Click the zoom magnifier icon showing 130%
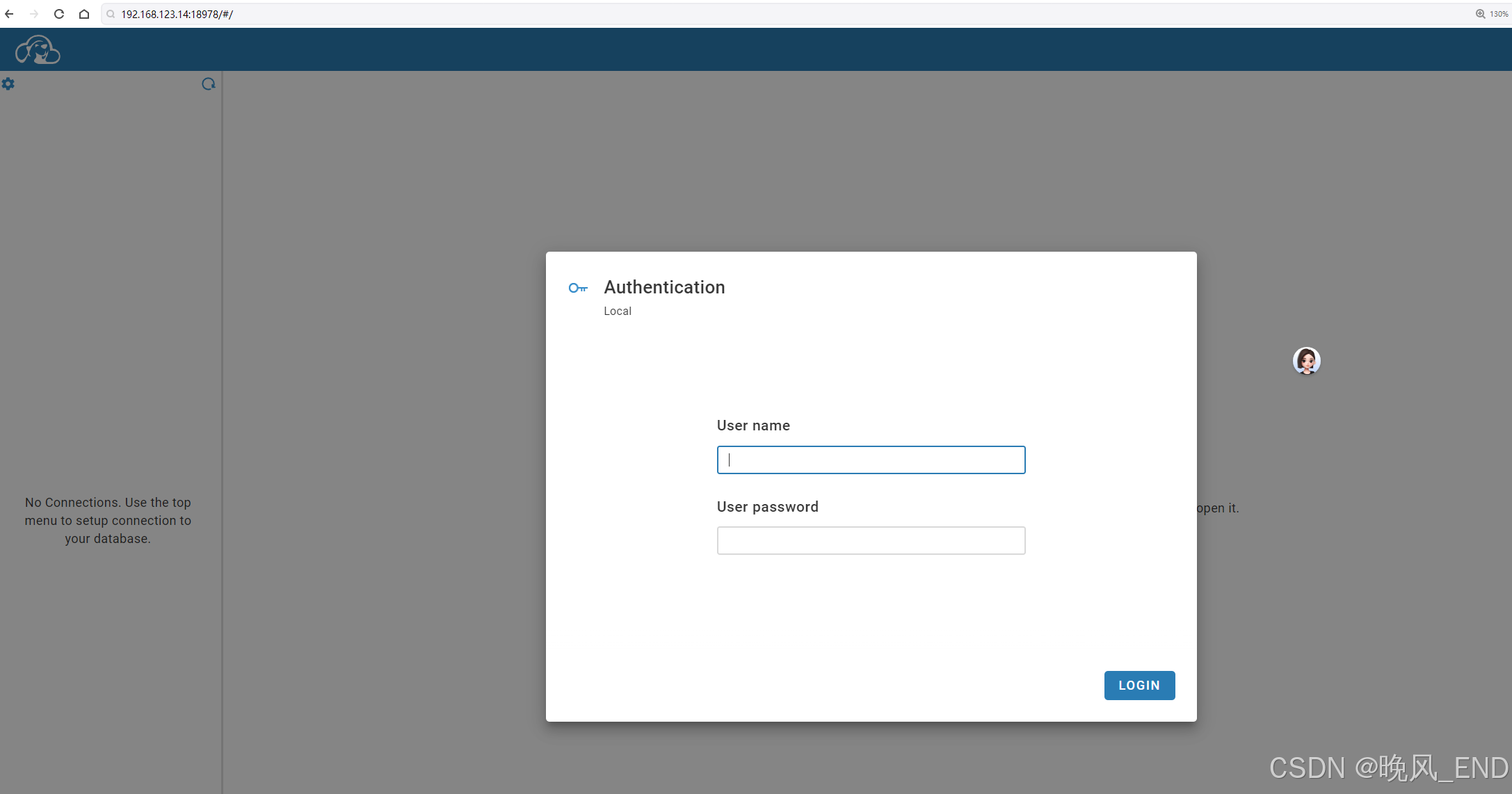This screenshot has height=794, width=1512. tap(1480, 14)
